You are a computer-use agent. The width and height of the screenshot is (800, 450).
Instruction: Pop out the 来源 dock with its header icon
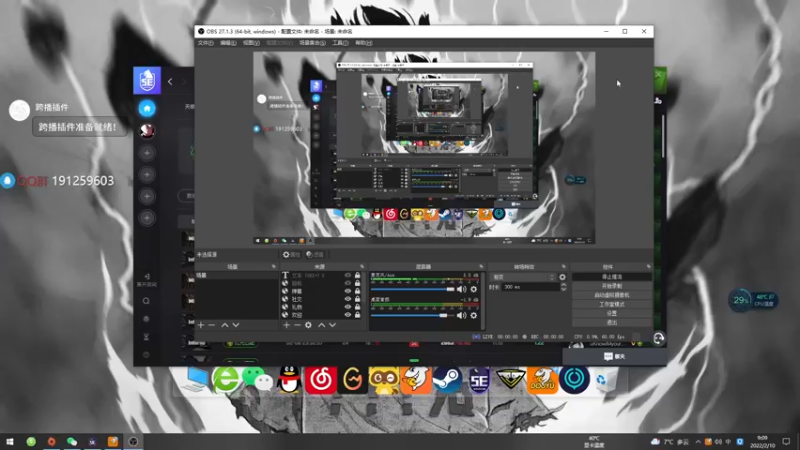click(x=362, y=267)
